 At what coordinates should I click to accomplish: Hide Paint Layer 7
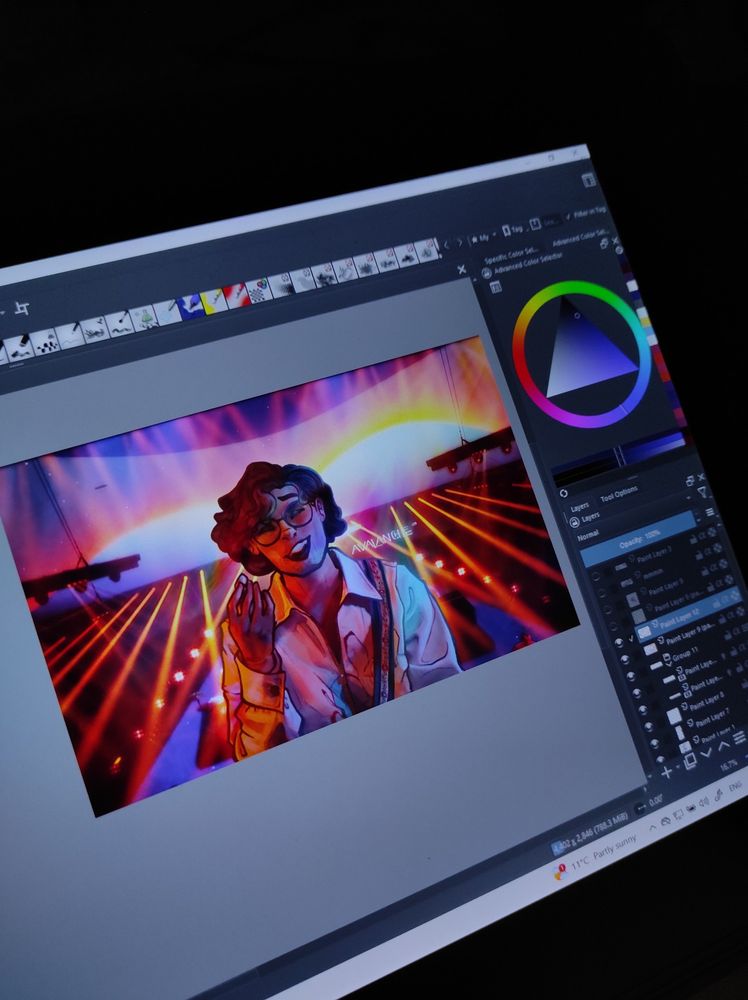pos(655,744)
